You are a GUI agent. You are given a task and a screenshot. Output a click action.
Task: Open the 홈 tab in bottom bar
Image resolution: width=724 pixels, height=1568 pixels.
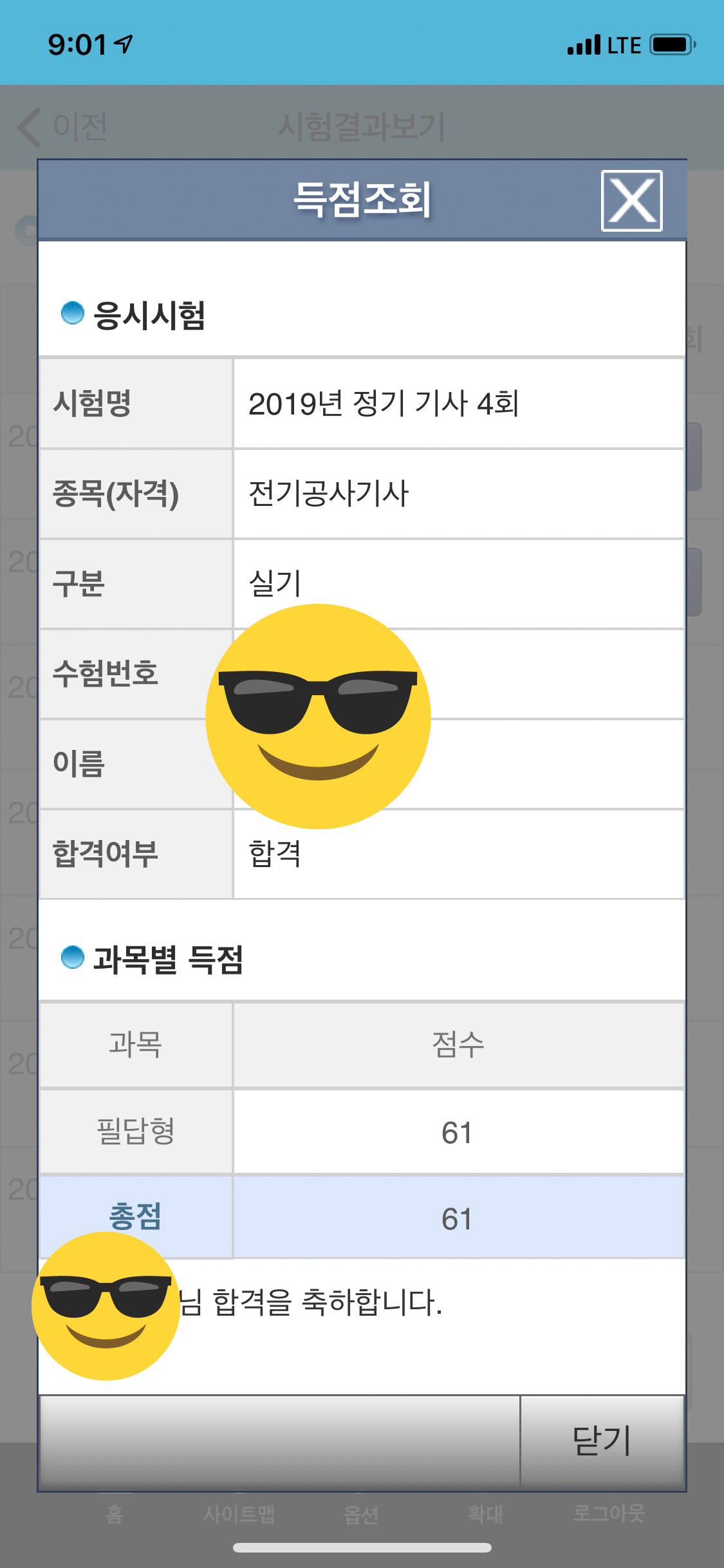point(115,1513)
